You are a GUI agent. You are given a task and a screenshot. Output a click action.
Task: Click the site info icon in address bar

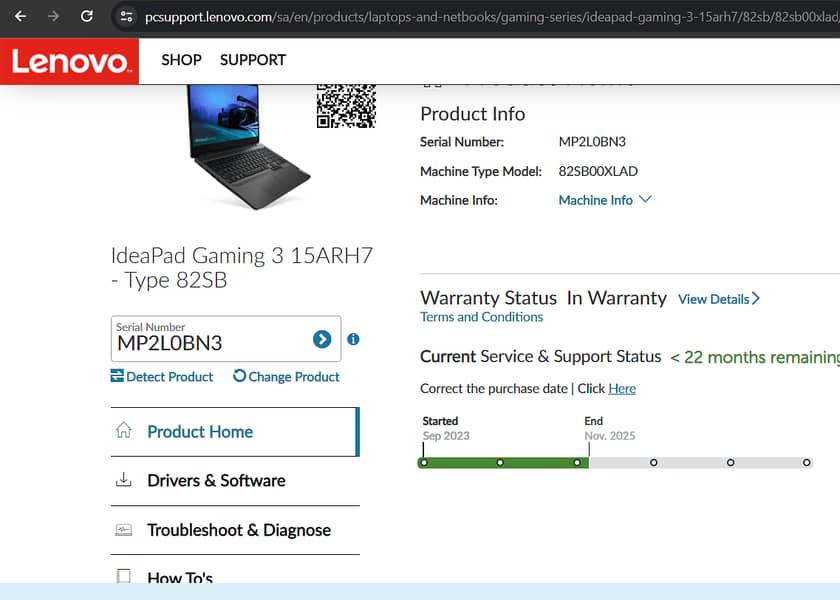[x=125, y=17]
